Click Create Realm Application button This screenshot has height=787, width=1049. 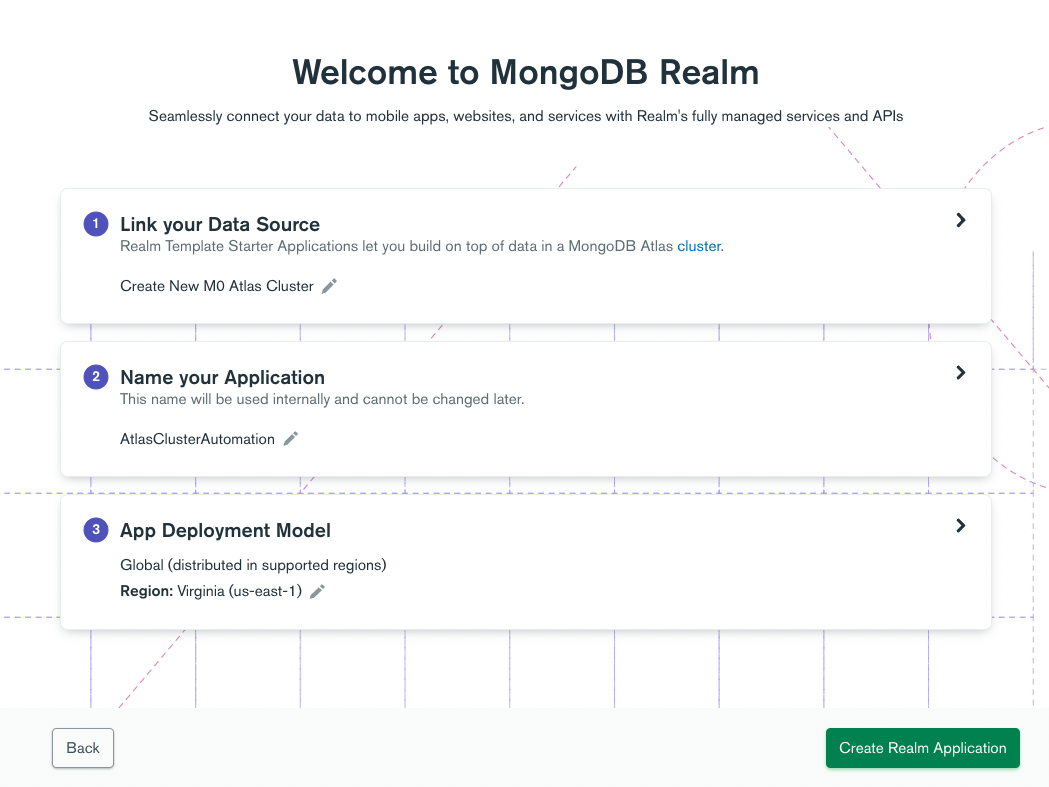[923, 748]
